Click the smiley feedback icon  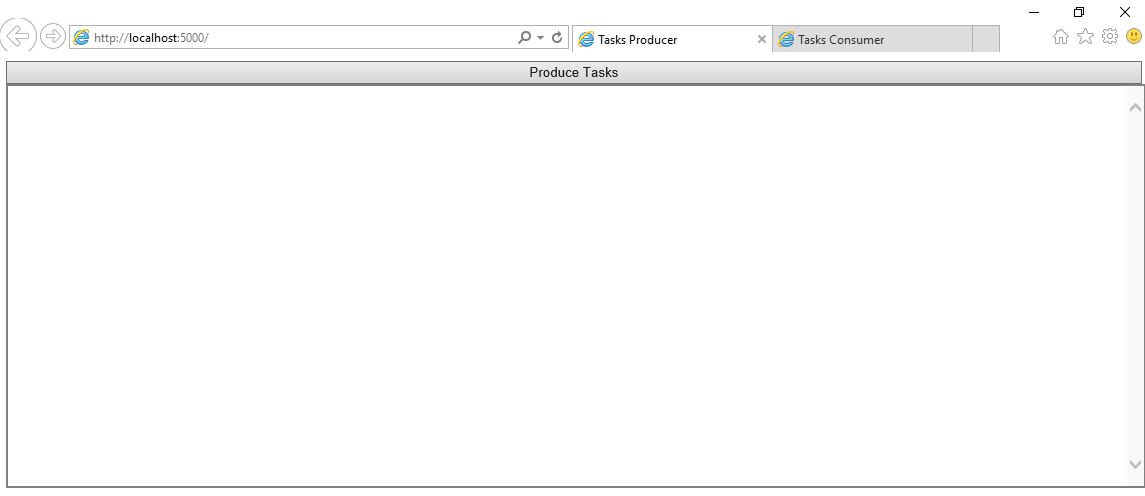pyautogui.click(x=1134, y=37)
